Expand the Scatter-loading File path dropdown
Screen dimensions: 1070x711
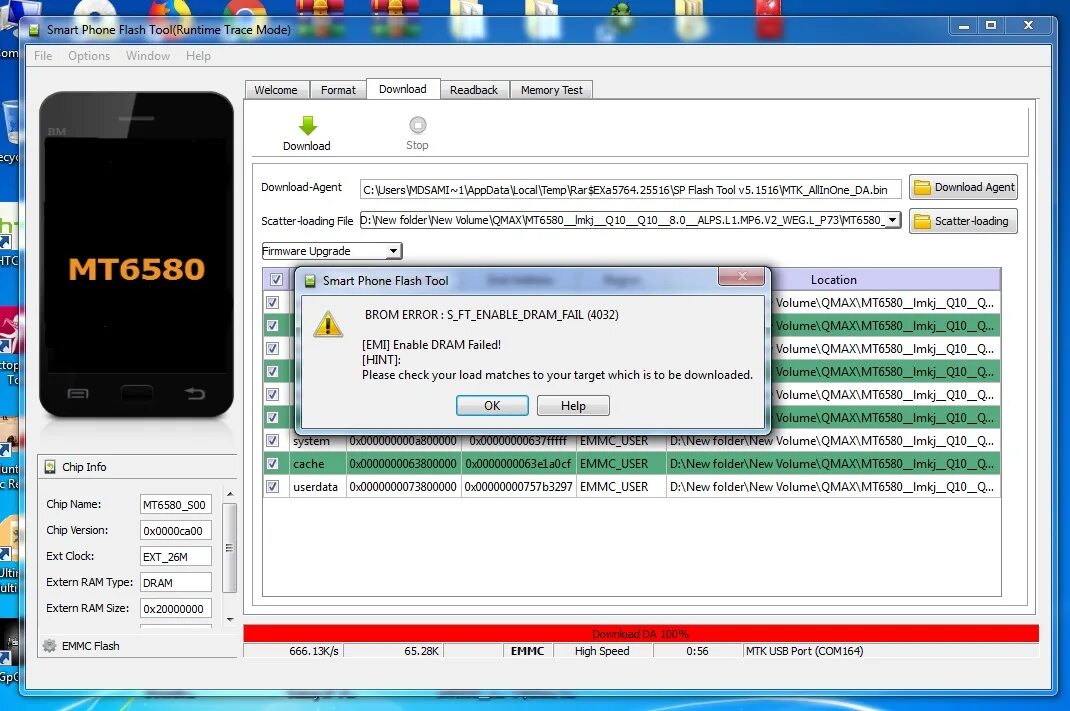[893, 220]
